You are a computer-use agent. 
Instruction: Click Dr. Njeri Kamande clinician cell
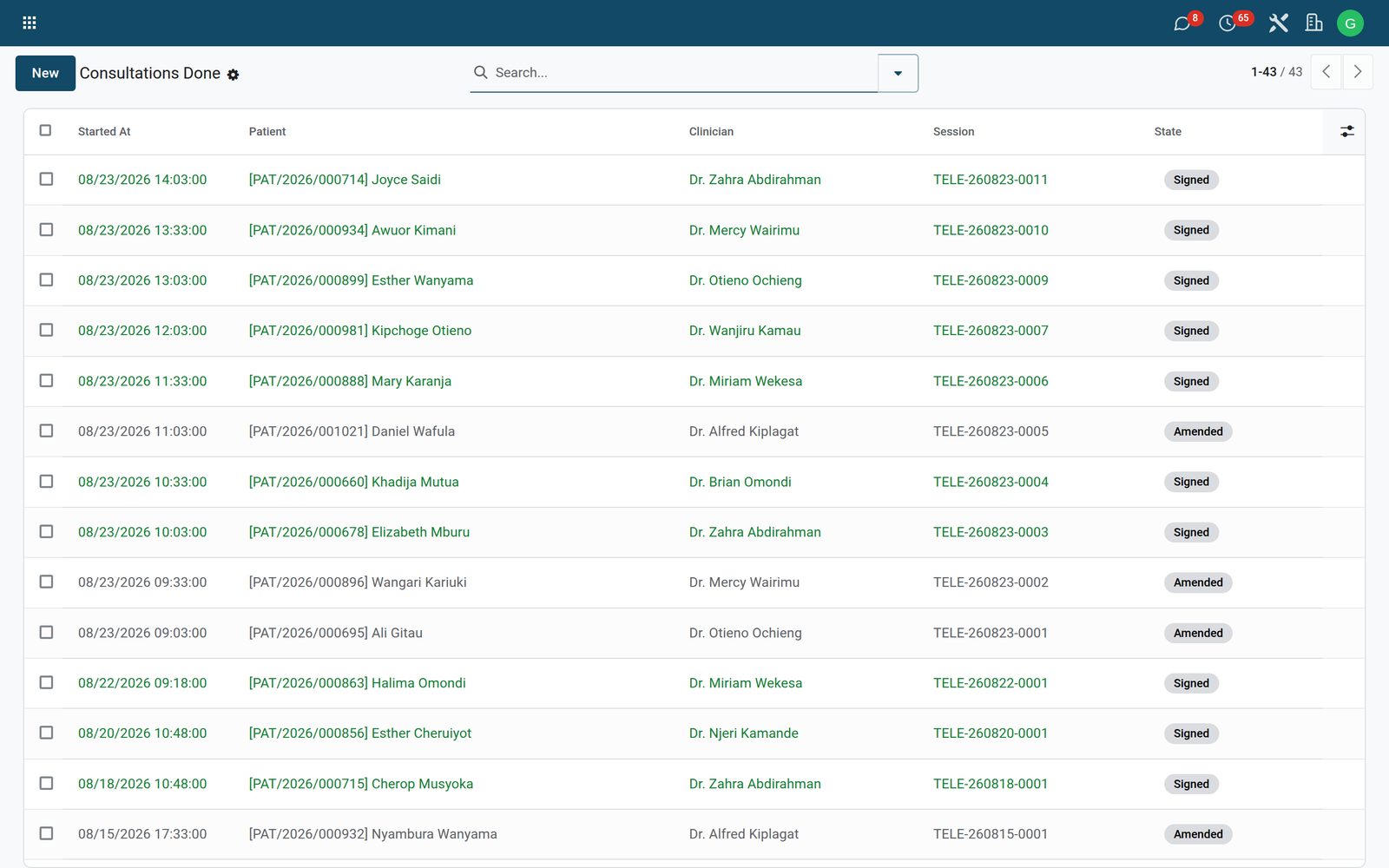pos(744,733)
